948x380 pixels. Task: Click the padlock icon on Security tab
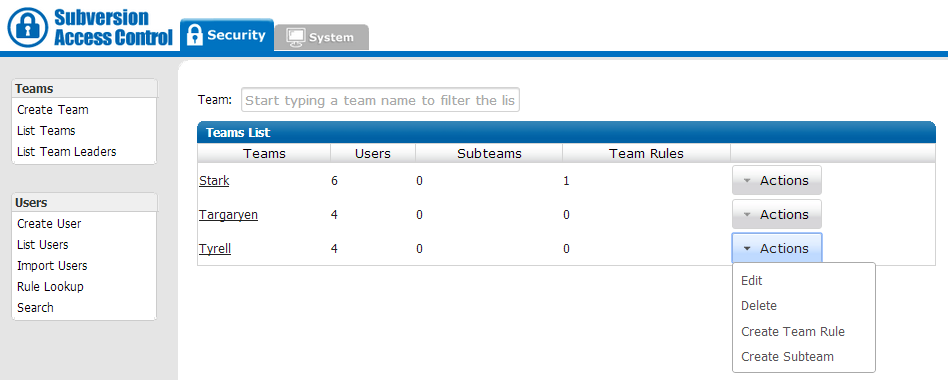pos(194,34)
